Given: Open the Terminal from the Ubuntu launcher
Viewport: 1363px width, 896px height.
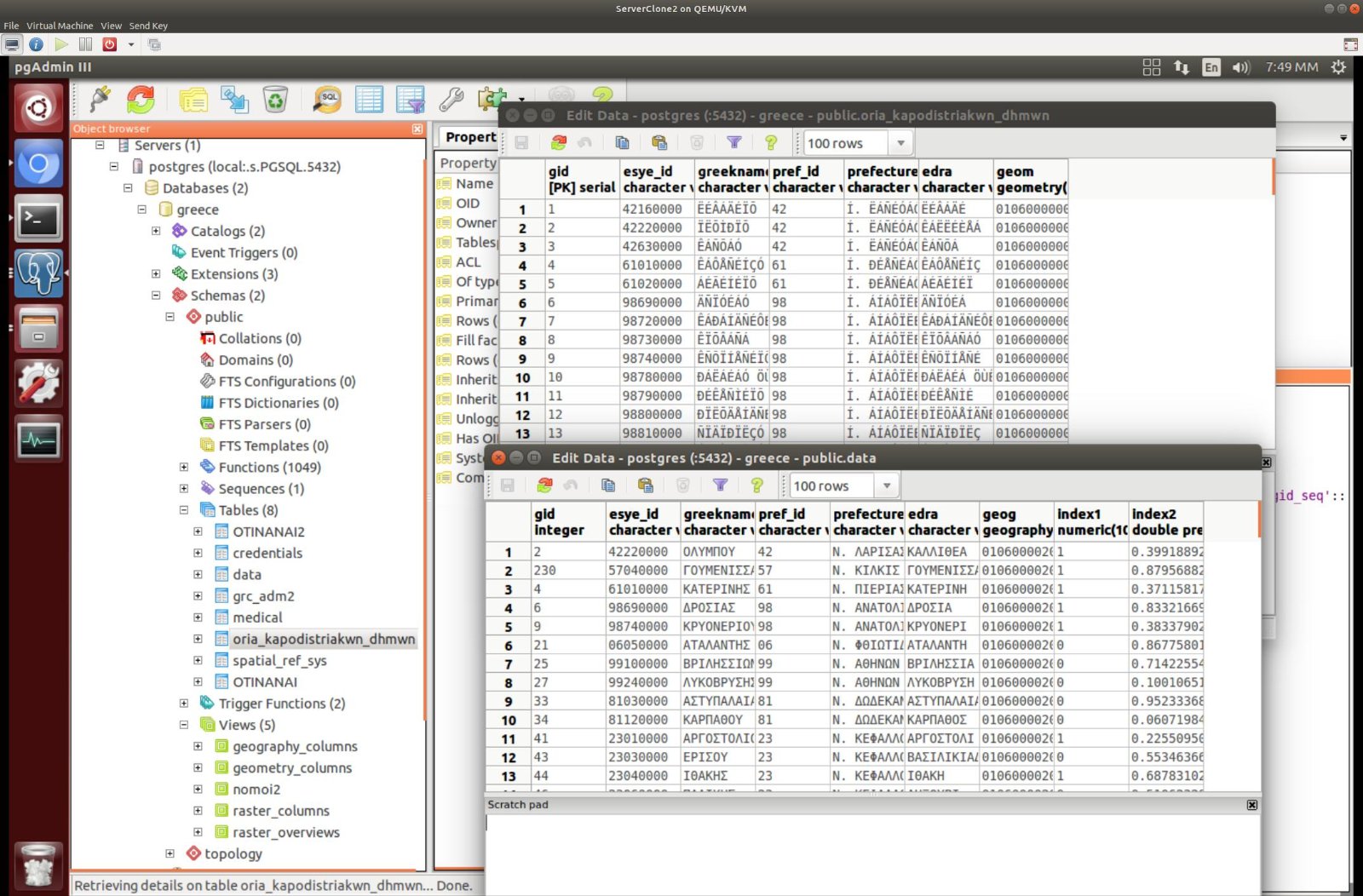Looking at the screenshot, I should point(38,218).
